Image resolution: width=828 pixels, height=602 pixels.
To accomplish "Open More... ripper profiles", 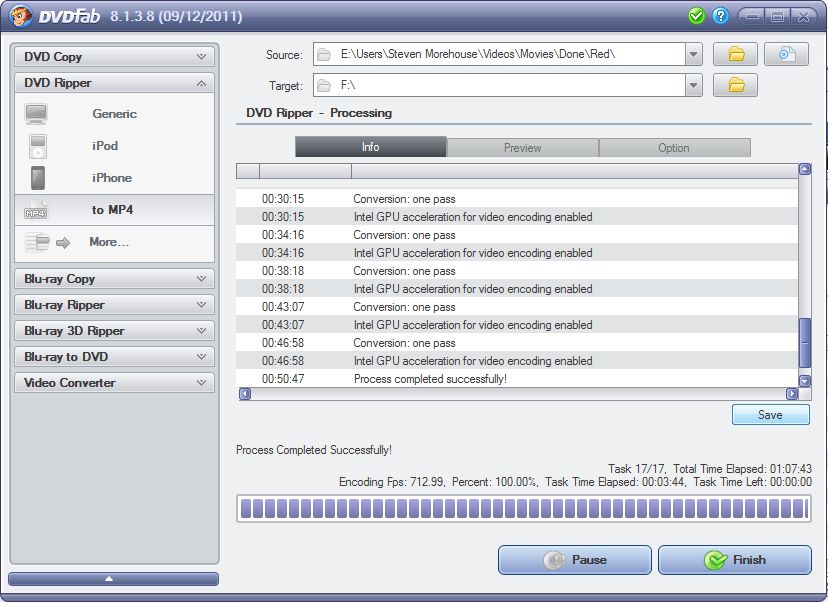I will point(114,242).
